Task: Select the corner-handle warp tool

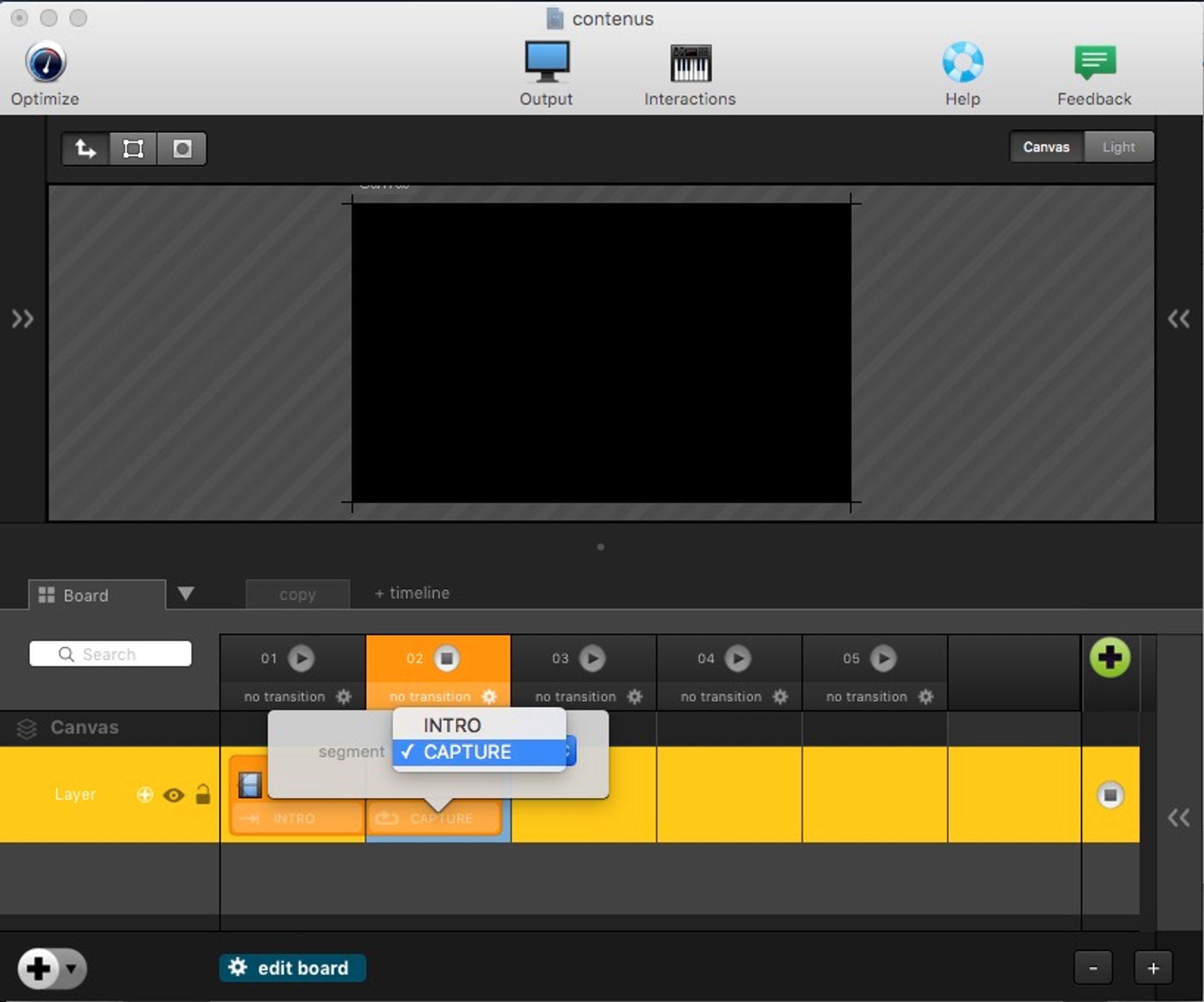Action: 132,149
